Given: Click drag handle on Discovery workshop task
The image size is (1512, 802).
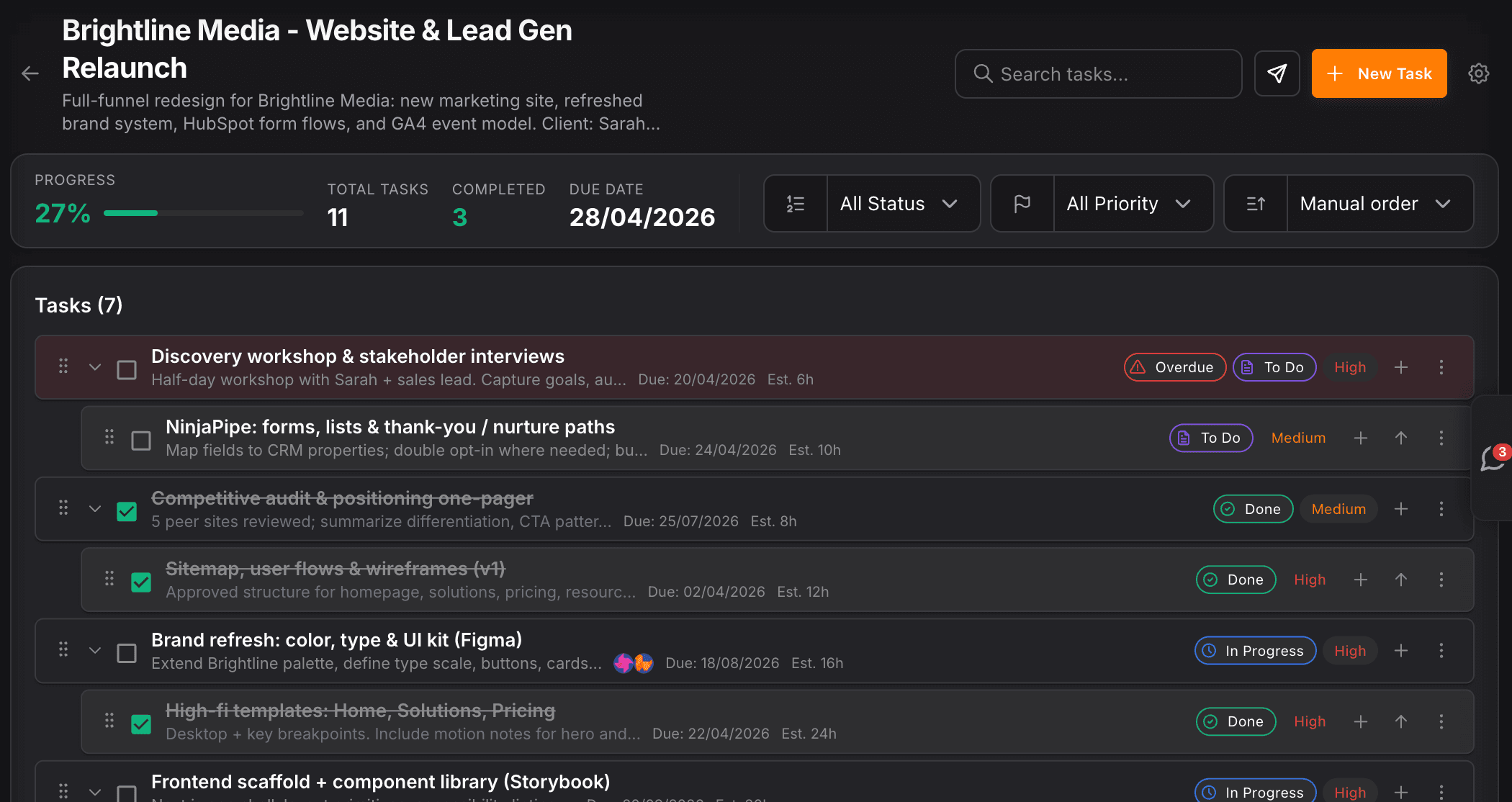Looking at the screenshot, I should 63,367.
